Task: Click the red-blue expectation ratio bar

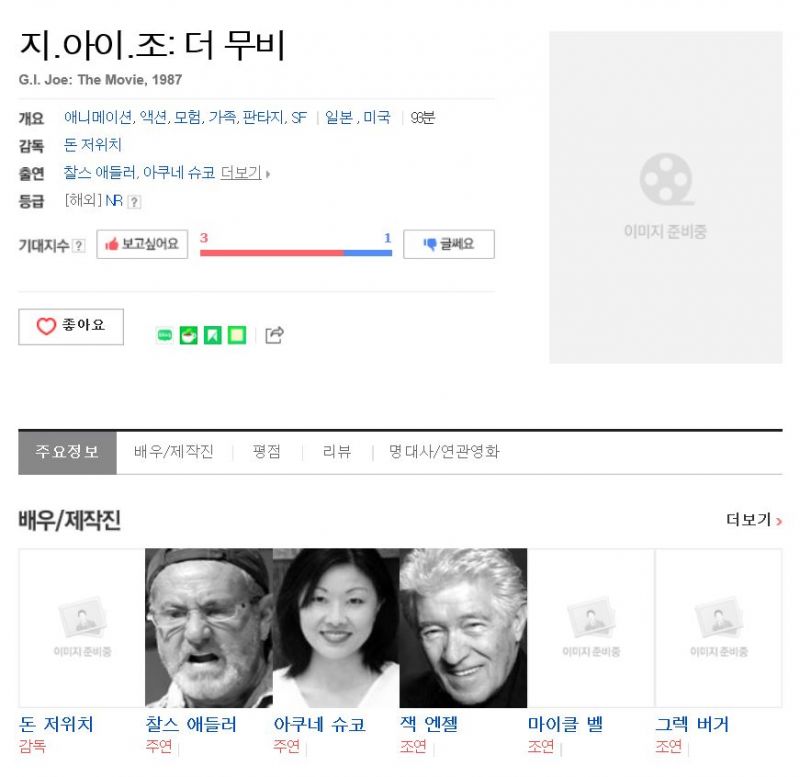Action: [296, 253]
